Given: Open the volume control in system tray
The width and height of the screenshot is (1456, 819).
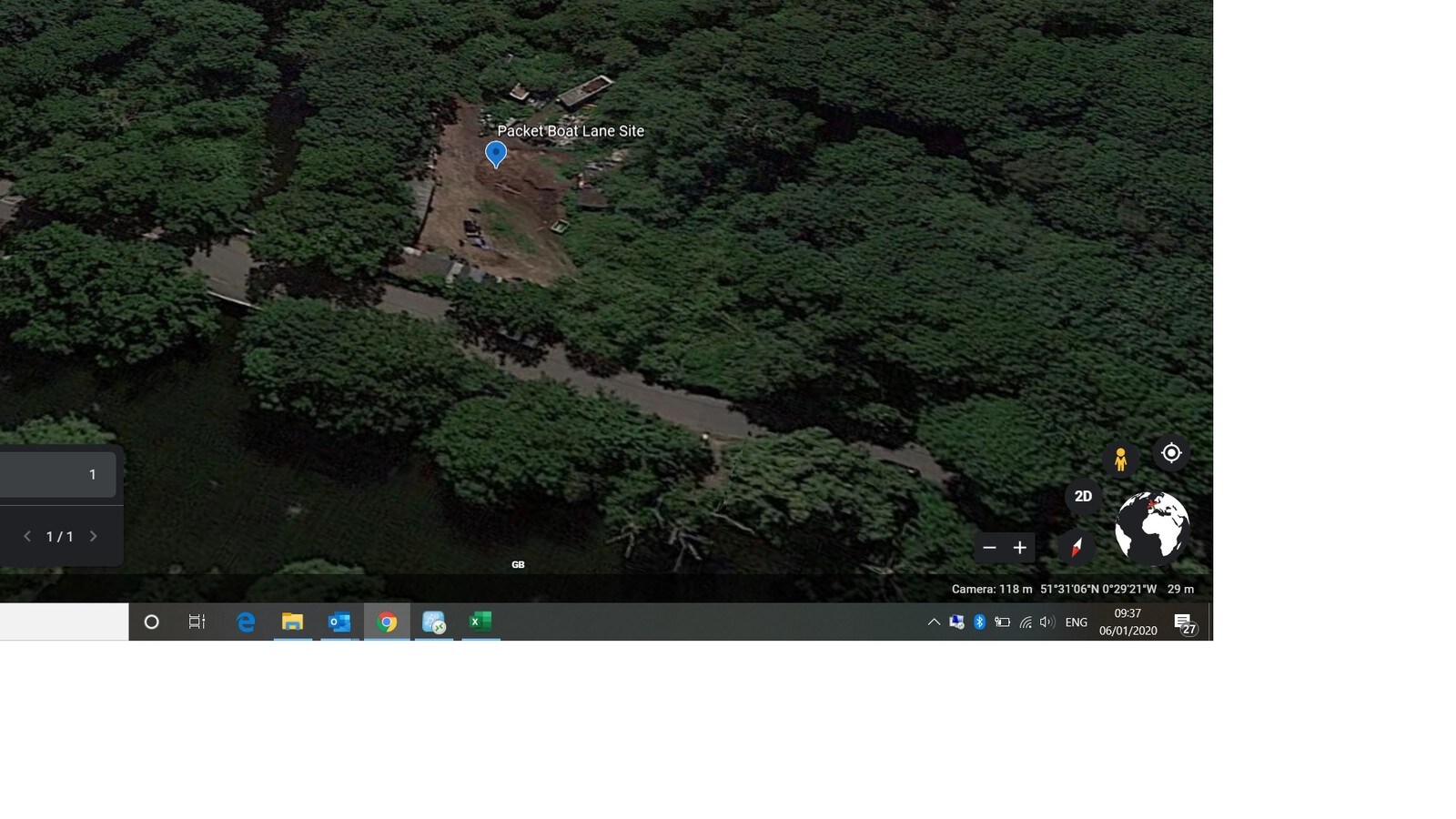Looking at the screenshot, I should click(1046, 622).
